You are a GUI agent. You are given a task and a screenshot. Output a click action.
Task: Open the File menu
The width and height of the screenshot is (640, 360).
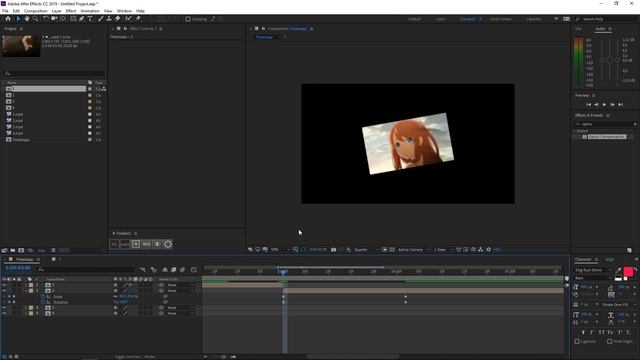tap(5, 11)
